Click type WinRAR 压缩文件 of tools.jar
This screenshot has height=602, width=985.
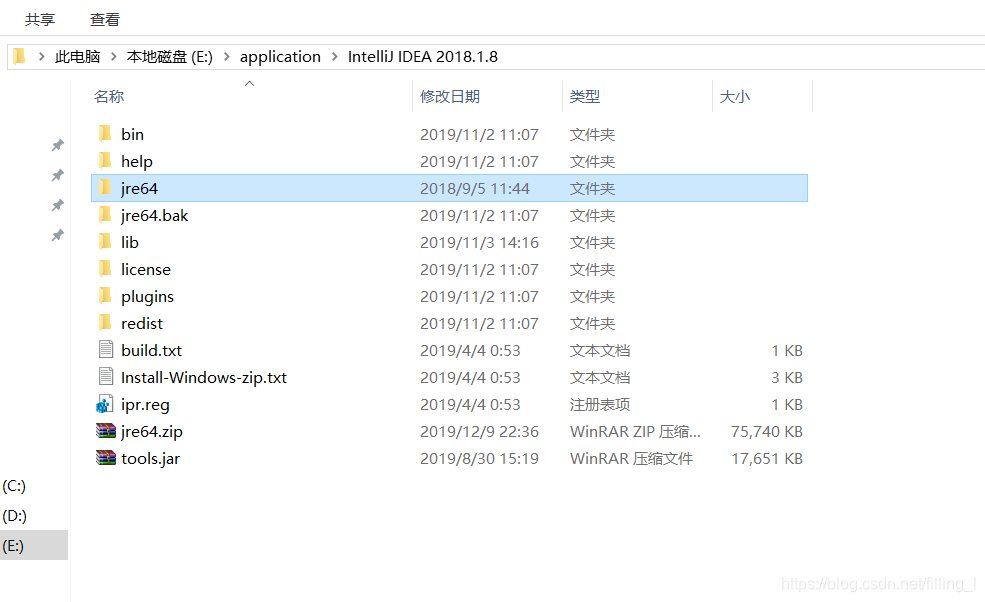pos(631,459)
